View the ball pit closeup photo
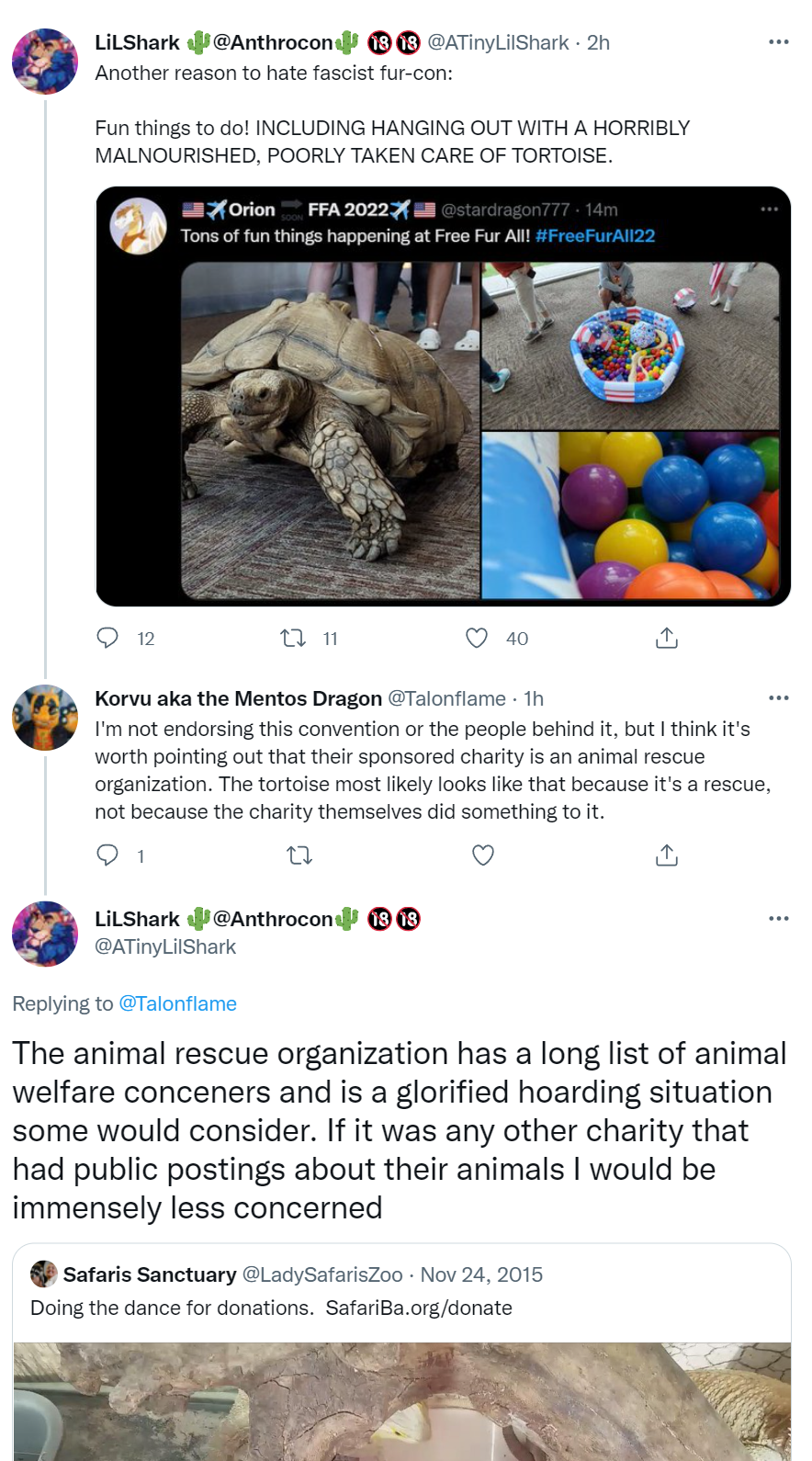 tap(630, 516)
